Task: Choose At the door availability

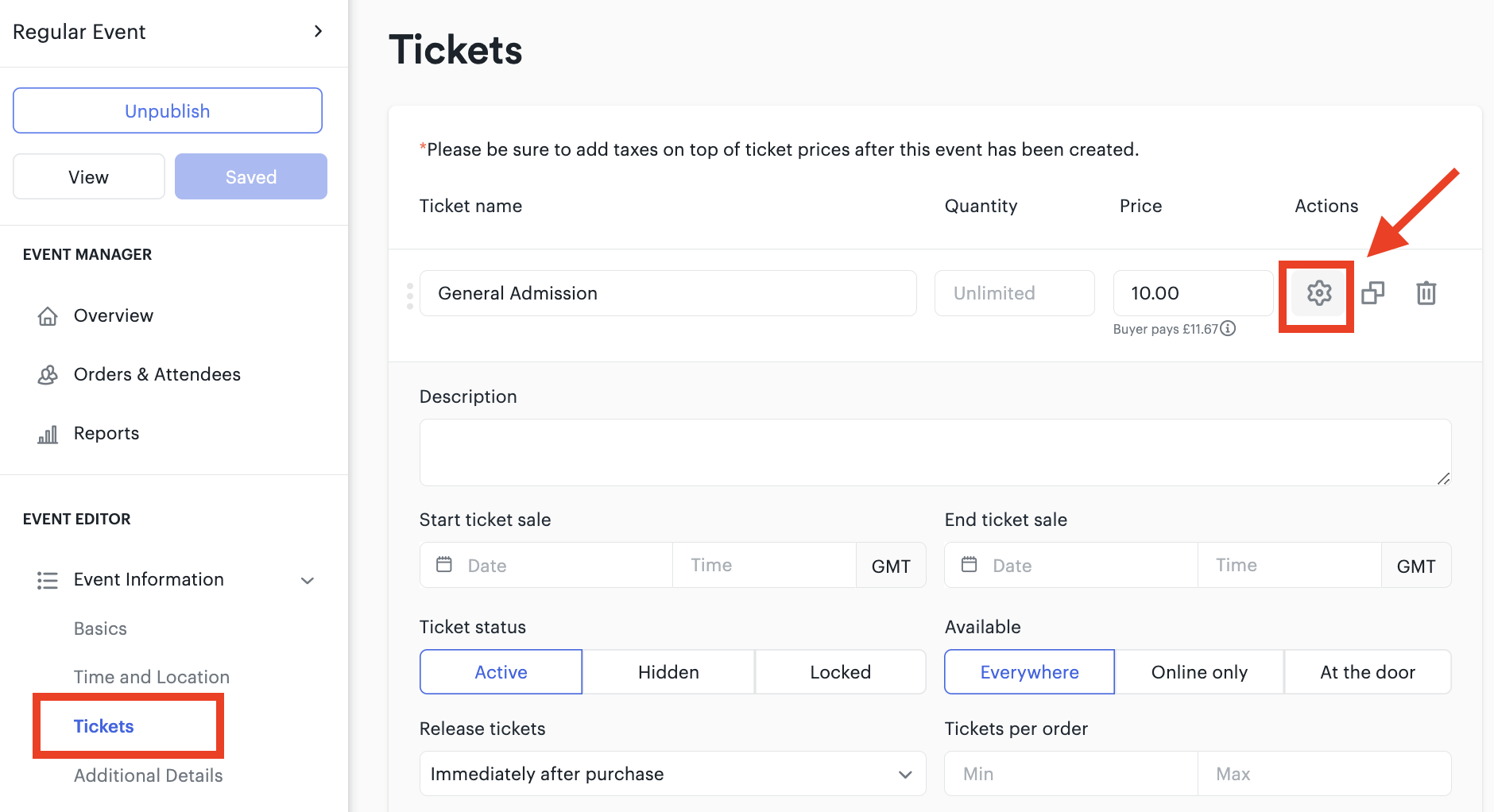Action: [x=1368, y=672]
